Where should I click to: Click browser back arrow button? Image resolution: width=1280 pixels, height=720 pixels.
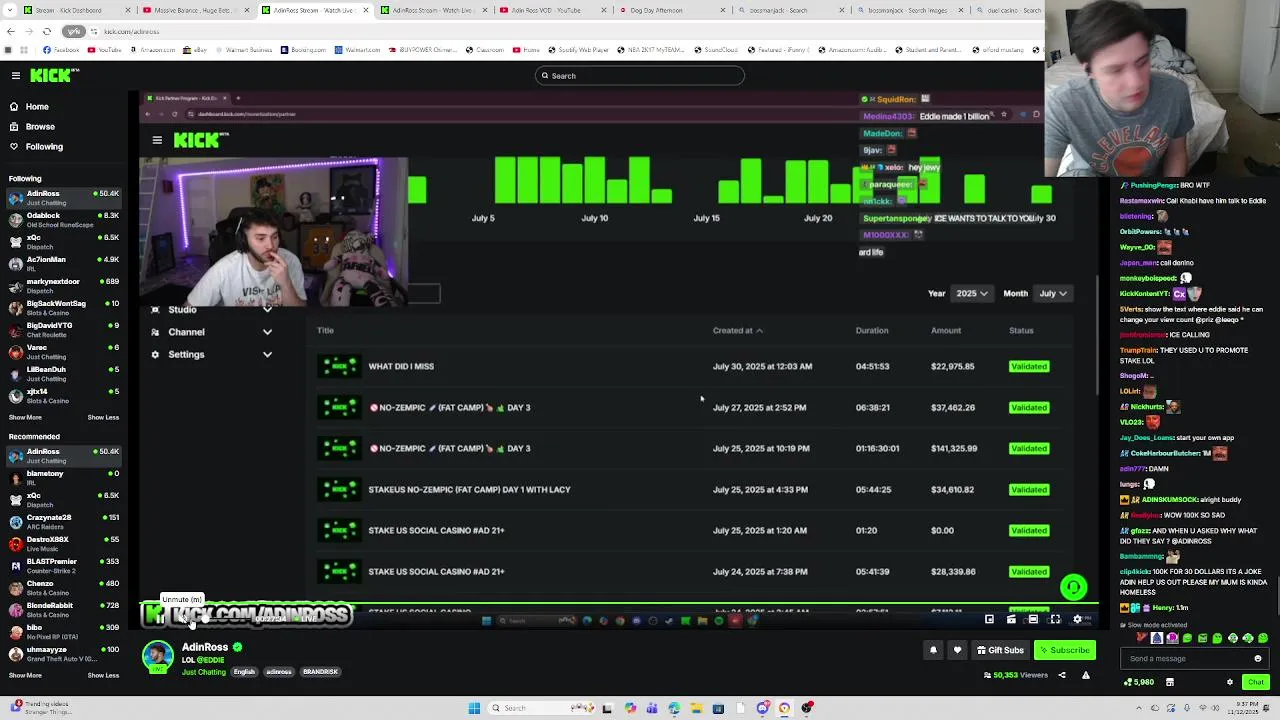(x=10, y=31)
